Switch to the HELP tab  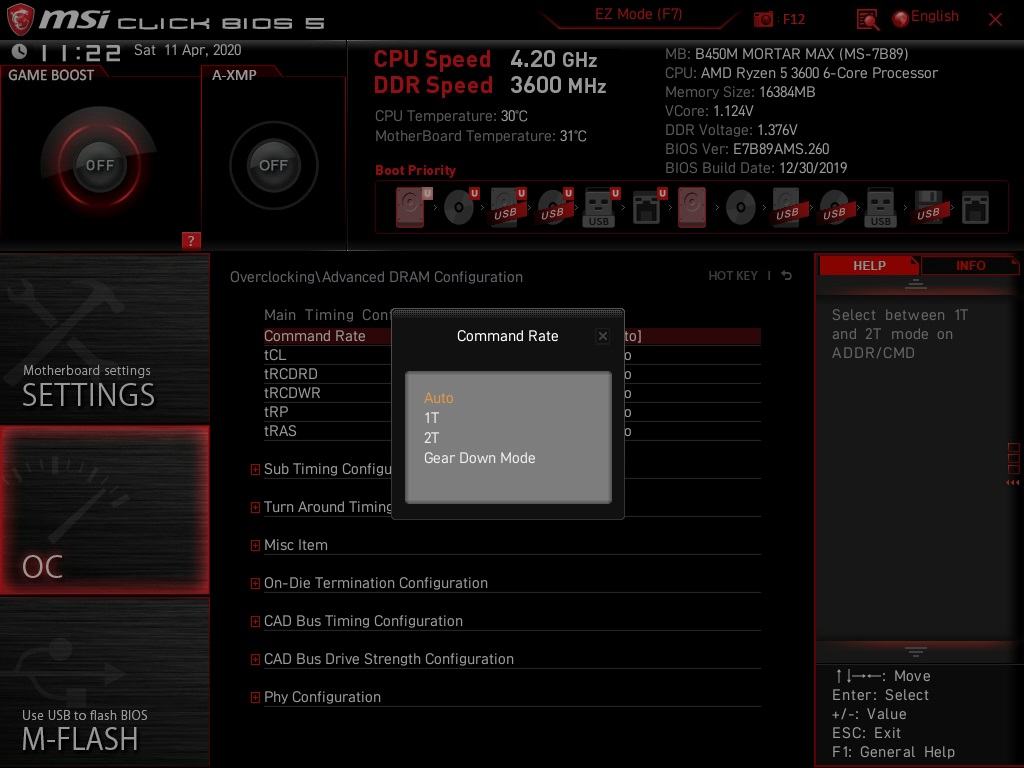869,266
